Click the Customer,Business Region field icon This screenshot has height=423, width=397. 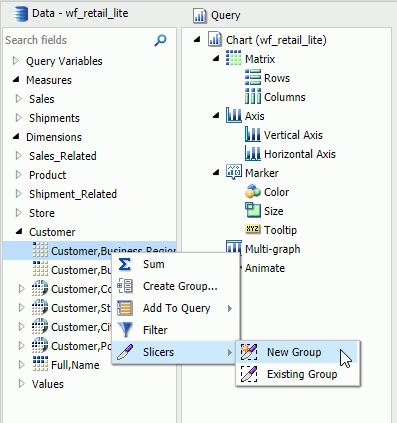click(40, 250)
